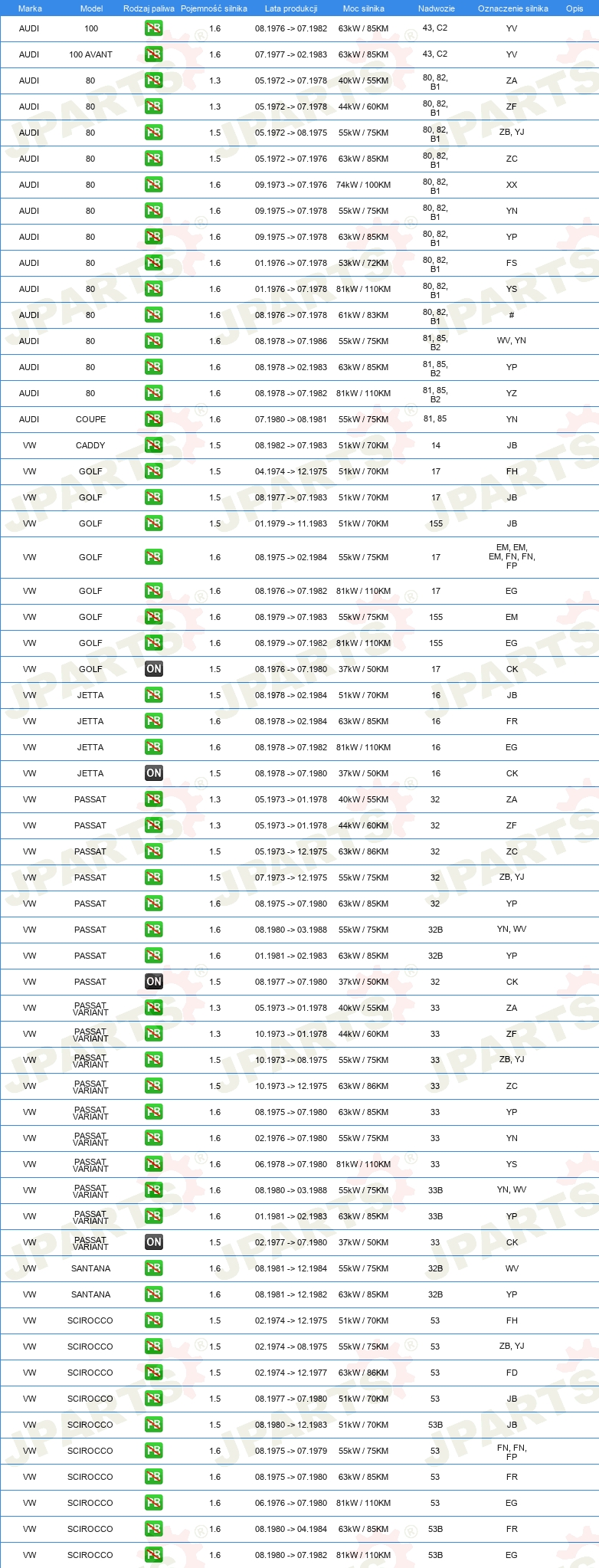Click the "Pojemność silnika" column header
This screenshot has width=599, height=1568.
pyautogui.click(x=214, y=8)
